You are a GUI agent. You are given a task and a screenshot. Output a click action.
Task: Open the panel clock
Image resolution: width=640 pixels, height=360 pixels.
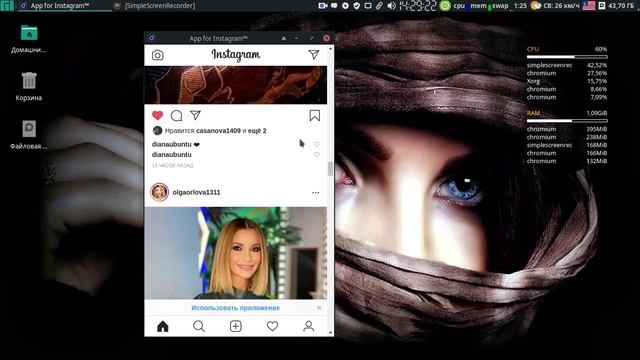[417, 6]
